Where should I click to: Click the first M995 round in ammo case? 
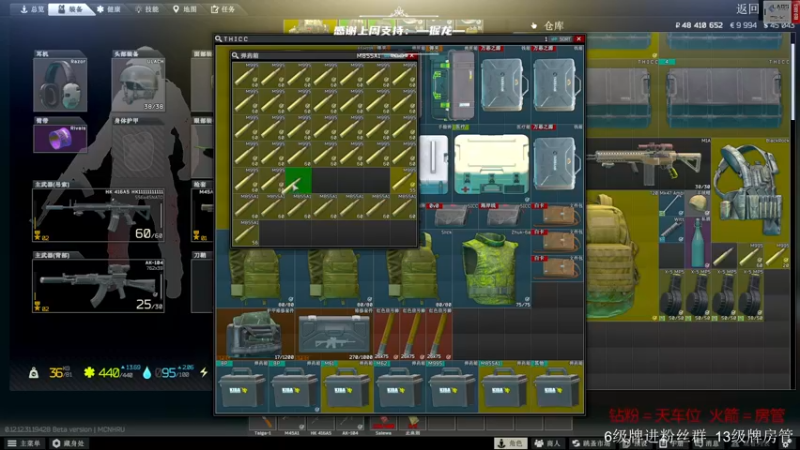pos(245,76)
